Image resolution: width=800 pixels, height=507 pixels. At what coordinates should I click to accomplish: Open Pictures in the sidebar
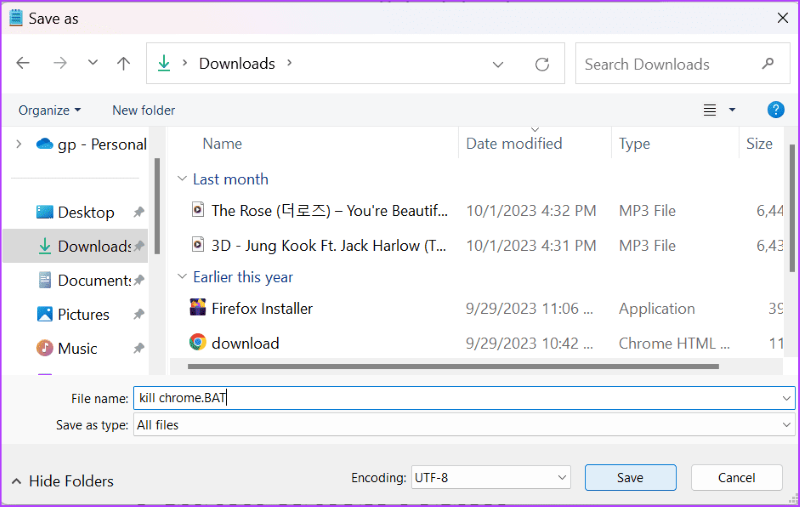coord(73,314)
